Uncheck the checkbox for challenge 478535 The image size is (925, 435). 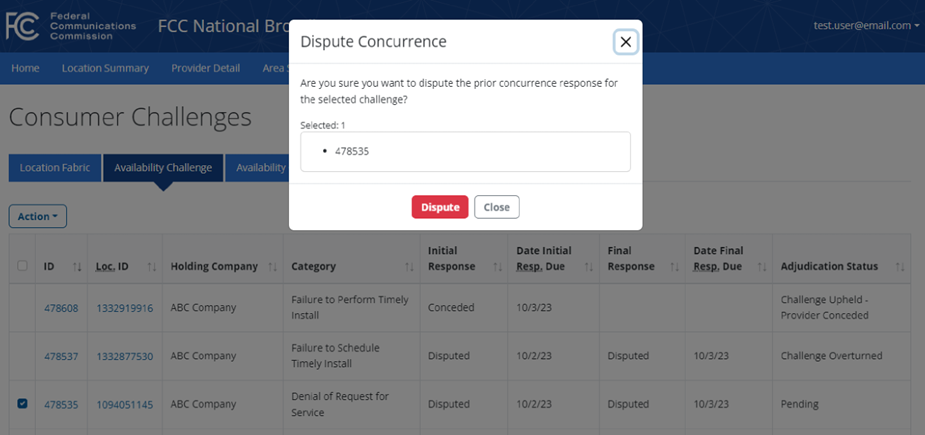(x=22, y=404)
